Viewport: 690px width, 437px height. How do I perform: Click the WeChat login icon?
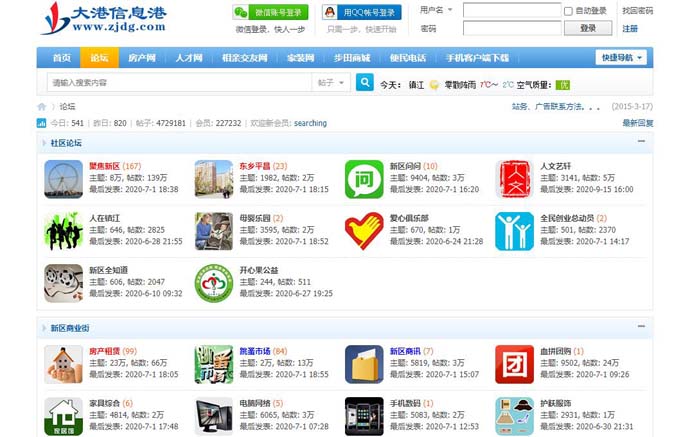click(x=241, y=12)
